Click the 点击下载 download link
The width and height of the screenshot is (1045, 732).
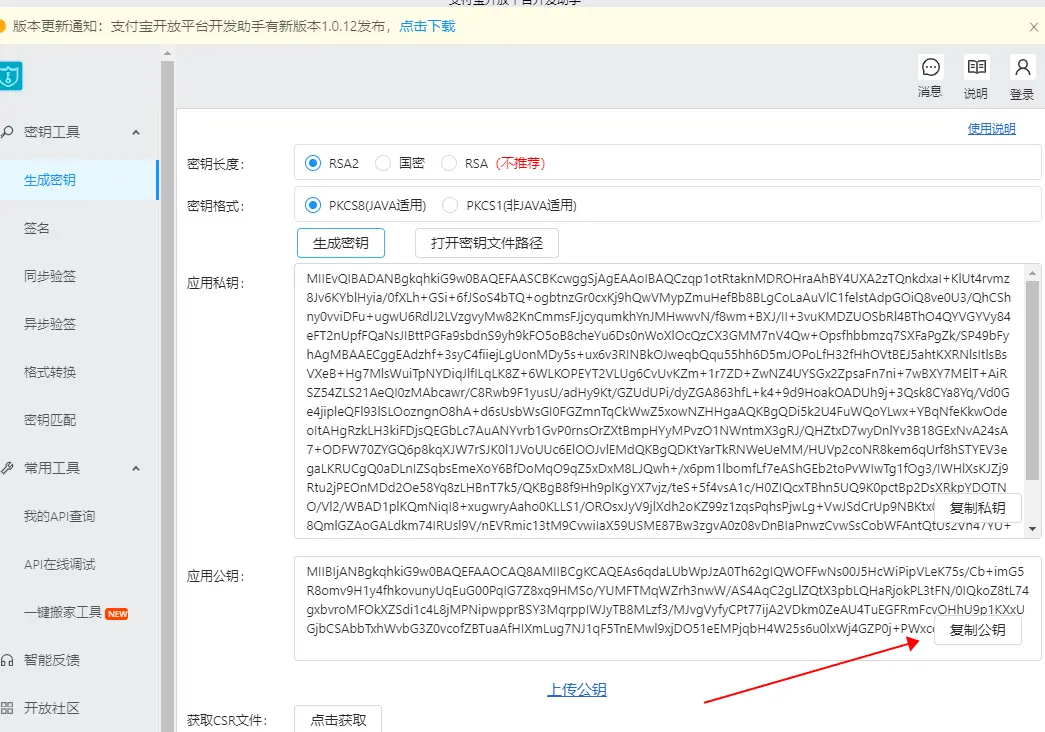[427, 26]
